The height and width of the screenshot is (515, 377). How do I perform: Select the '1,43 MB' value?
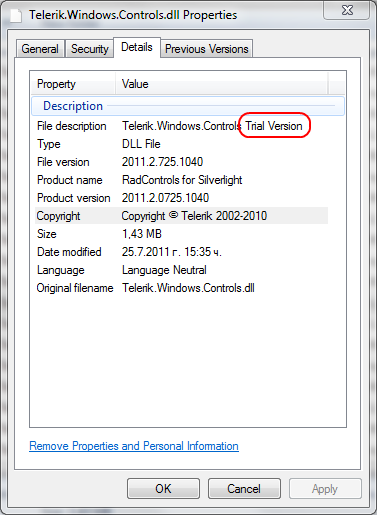tap(142, 234)
